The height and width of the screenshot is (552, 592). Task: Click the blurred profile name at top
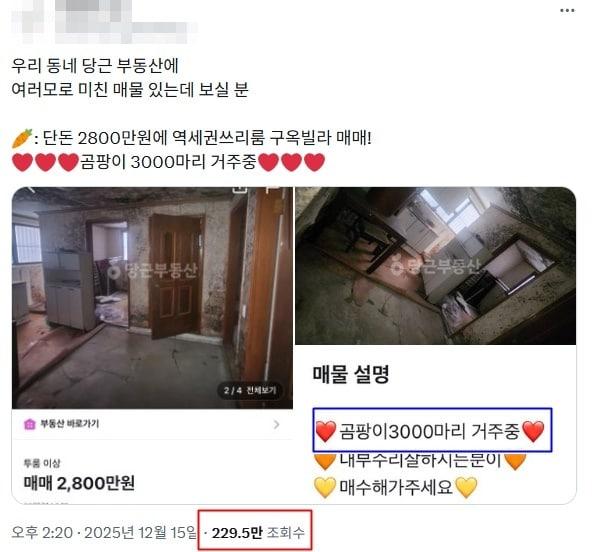pyautogui.click(x=106, y=22)
